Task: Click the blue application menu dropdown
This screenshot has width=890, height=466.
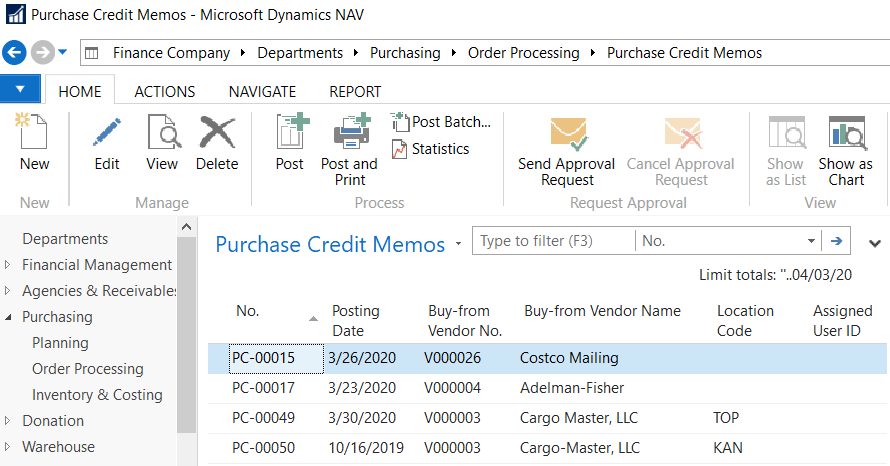Action: point(20,90)
